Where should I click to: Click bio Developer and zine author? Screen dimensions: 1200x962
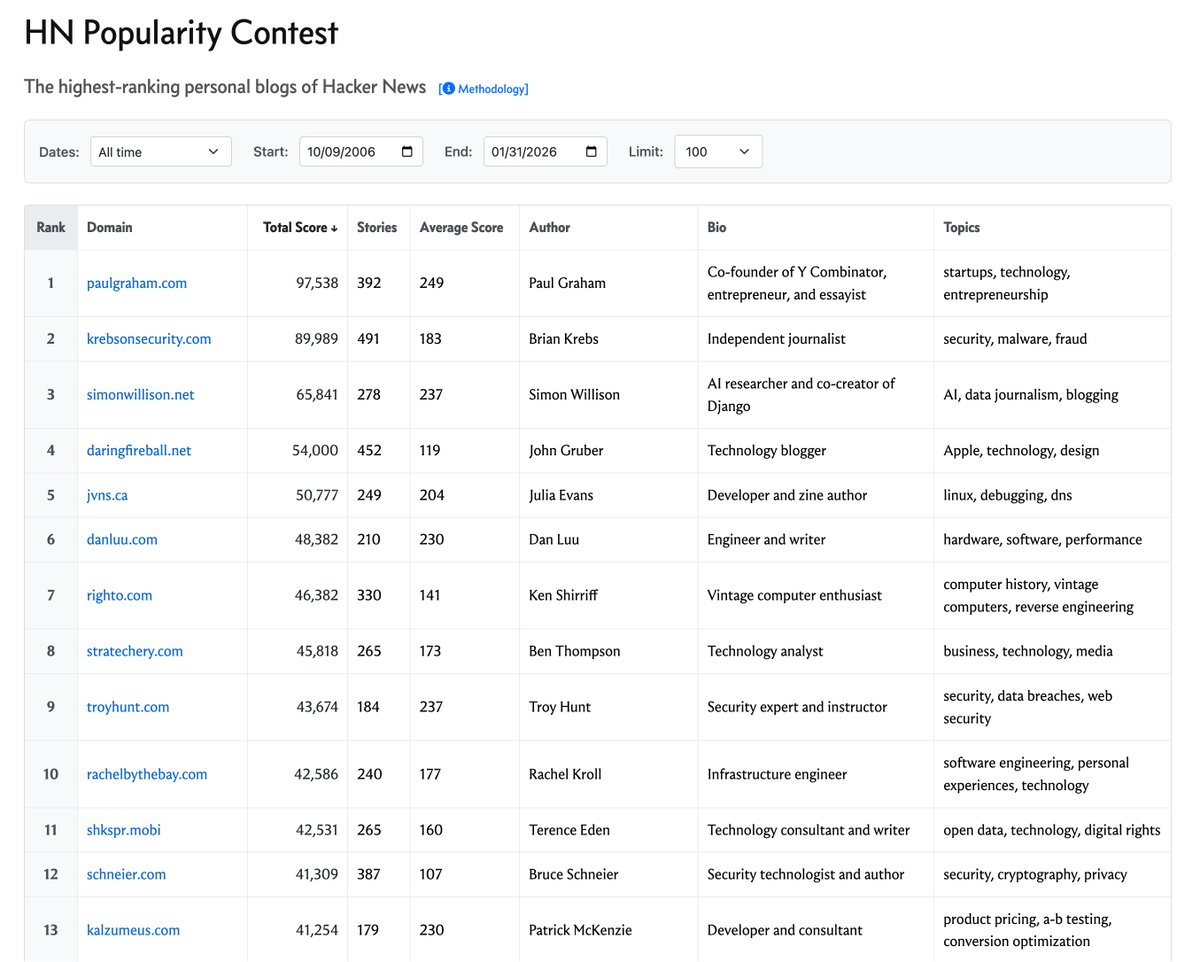coord(787,495)
